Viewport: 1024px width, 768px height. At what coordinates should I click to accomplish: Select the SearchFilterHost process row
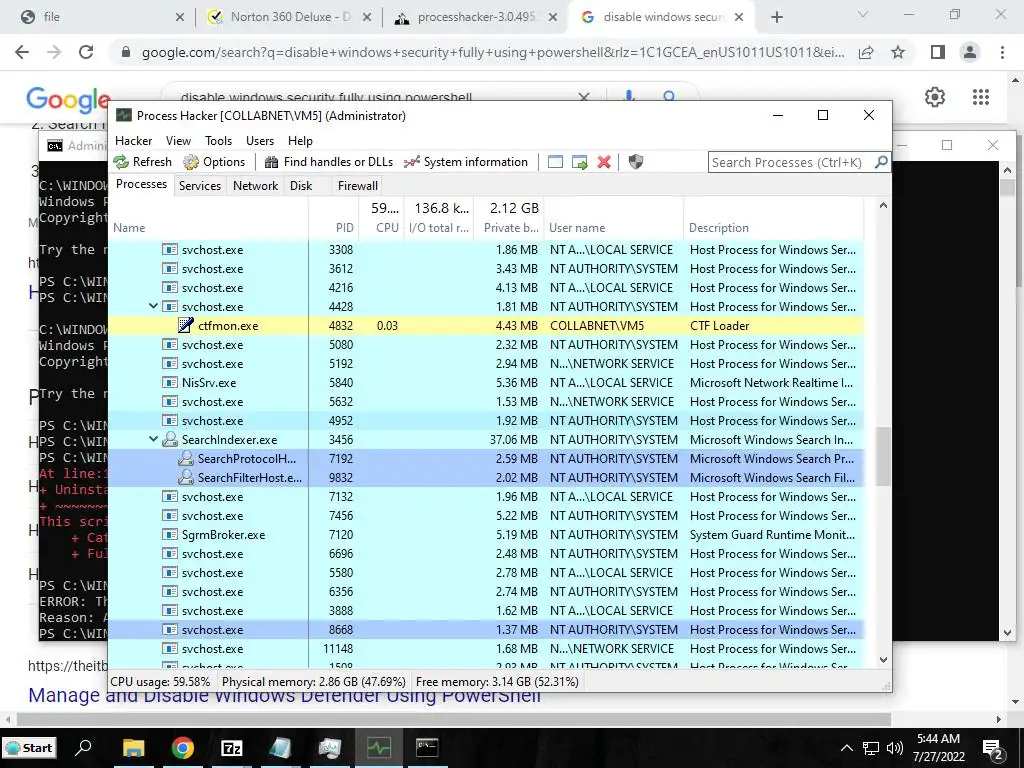[x=486, y=477]
